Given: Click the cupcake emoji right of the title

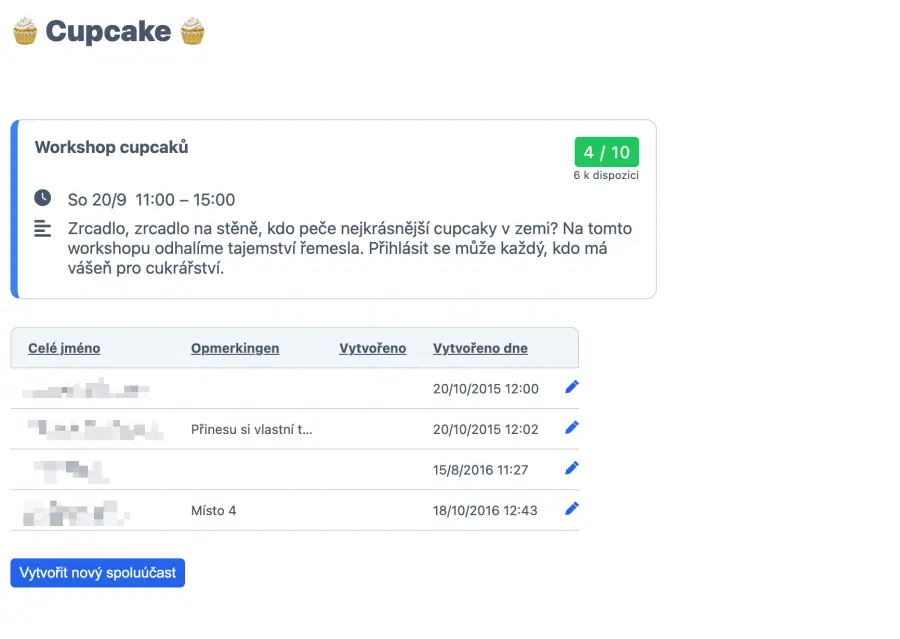Looking at the screenshot, I should pos(192,31).
